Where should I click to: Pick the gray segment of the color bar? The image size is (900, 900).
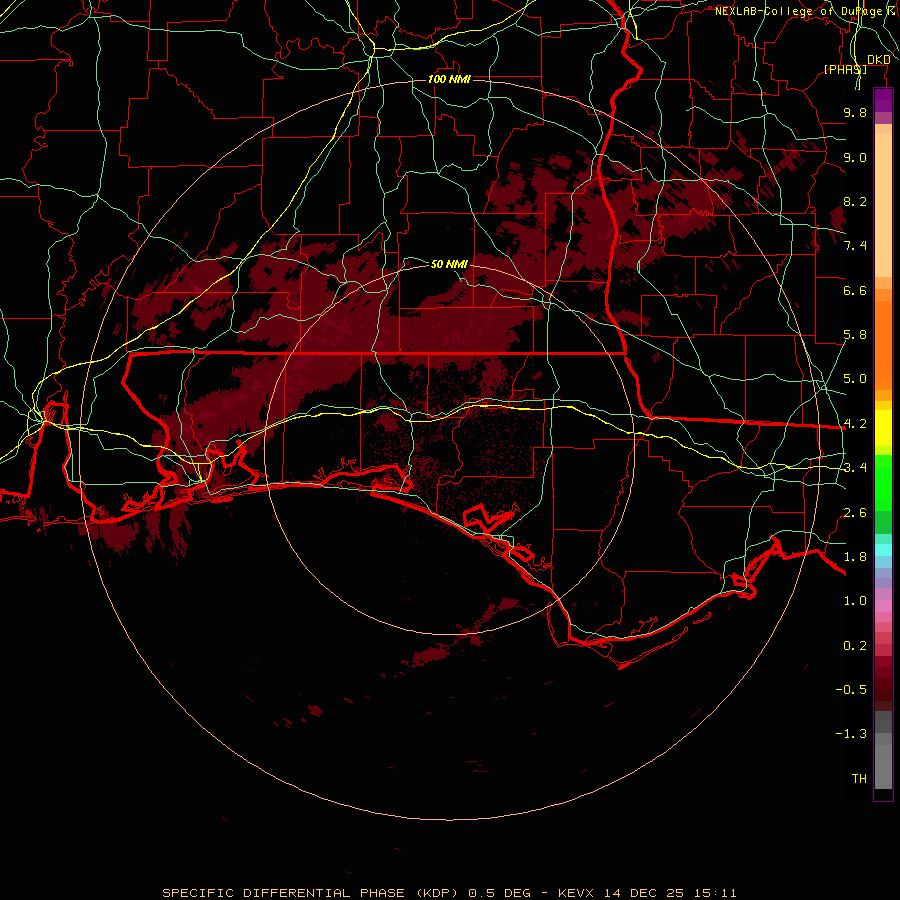pos(883,750)
